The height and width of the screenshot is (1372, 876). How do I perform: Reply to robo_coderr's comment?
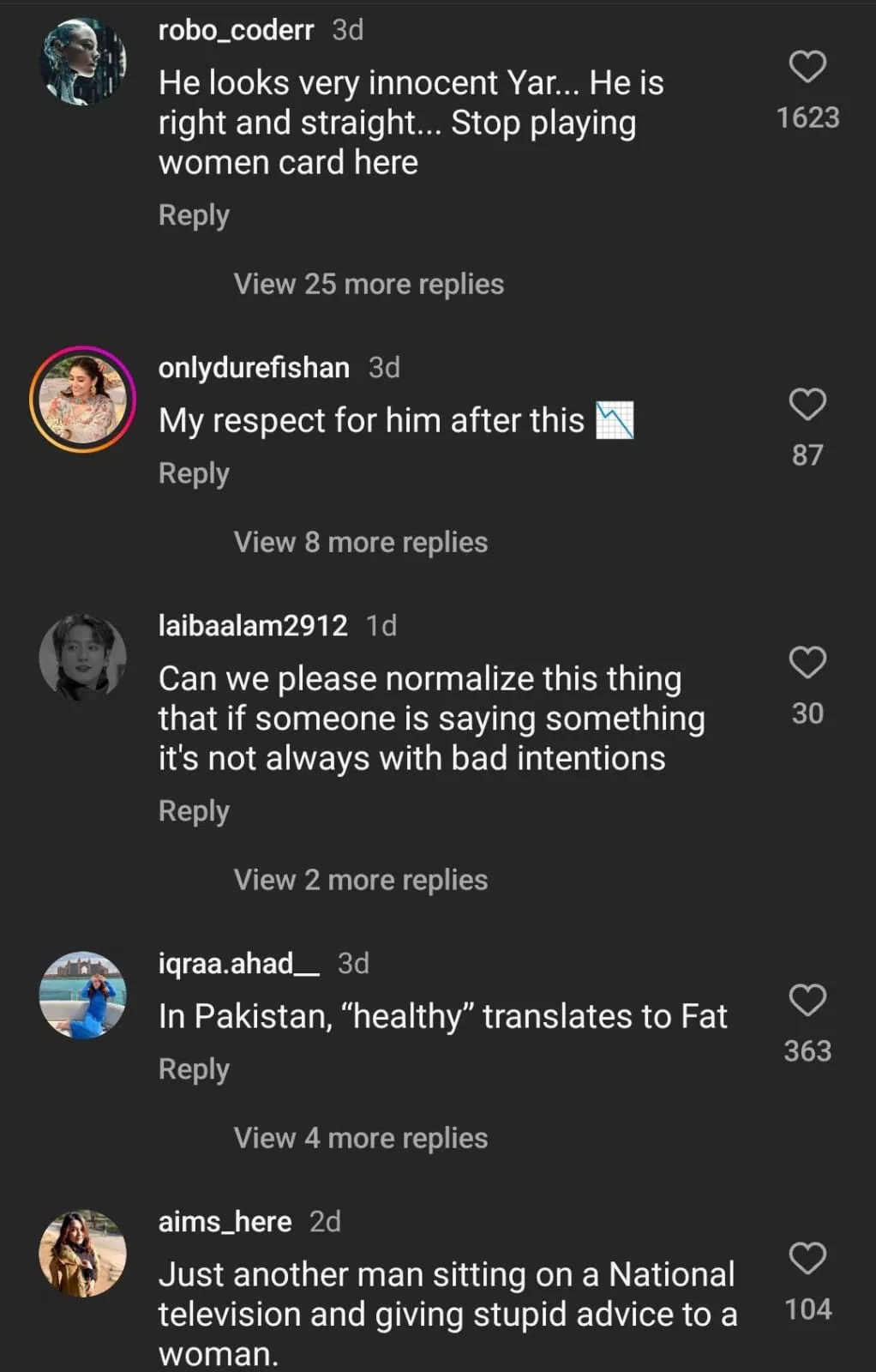click(x=194, y=215)
